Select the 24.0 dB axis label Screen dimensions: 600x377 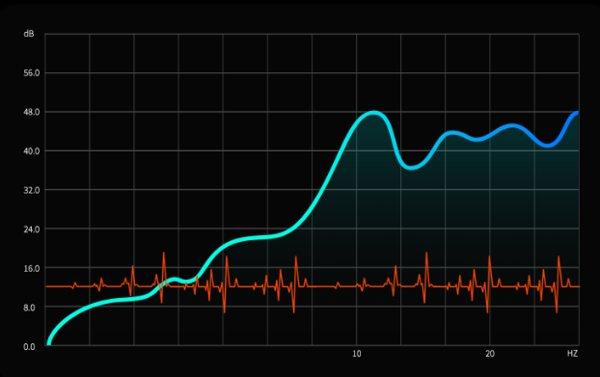(x=31, y=229)
